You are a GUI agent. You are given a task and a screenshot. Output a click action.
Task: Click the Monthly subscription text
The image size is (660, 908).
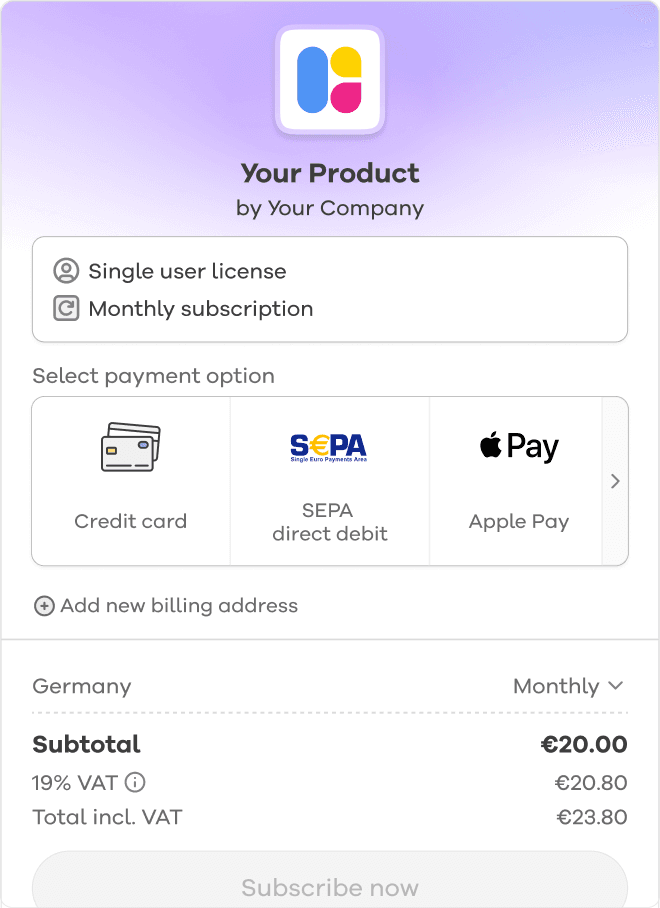click(201, 309)
